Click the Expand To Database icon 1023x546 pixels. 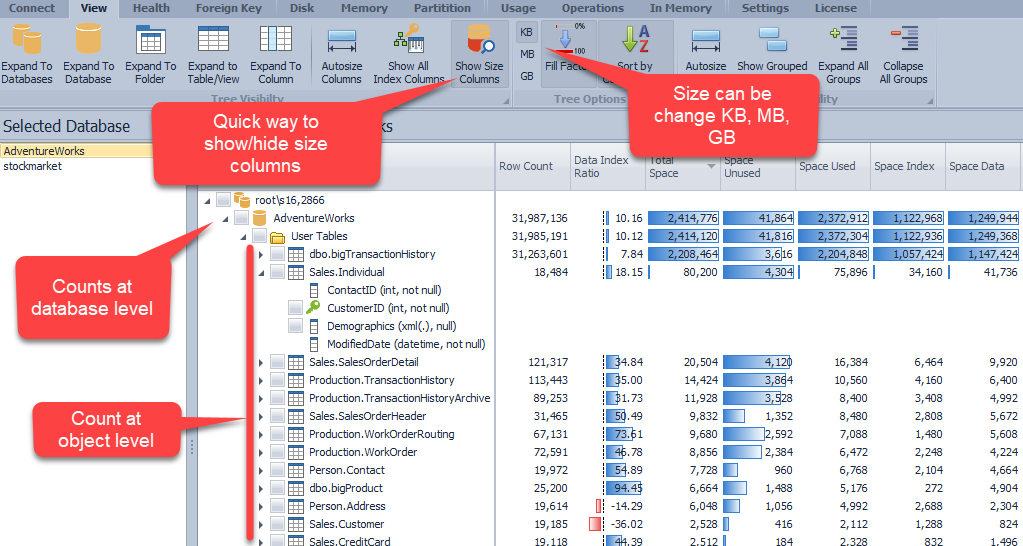(x=88, y=39)
